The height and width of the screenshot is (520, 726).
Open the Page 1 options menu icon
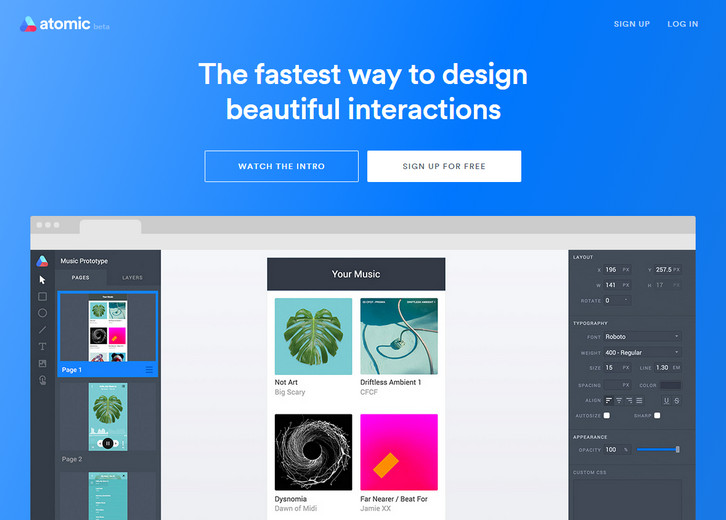coord(149,370)
